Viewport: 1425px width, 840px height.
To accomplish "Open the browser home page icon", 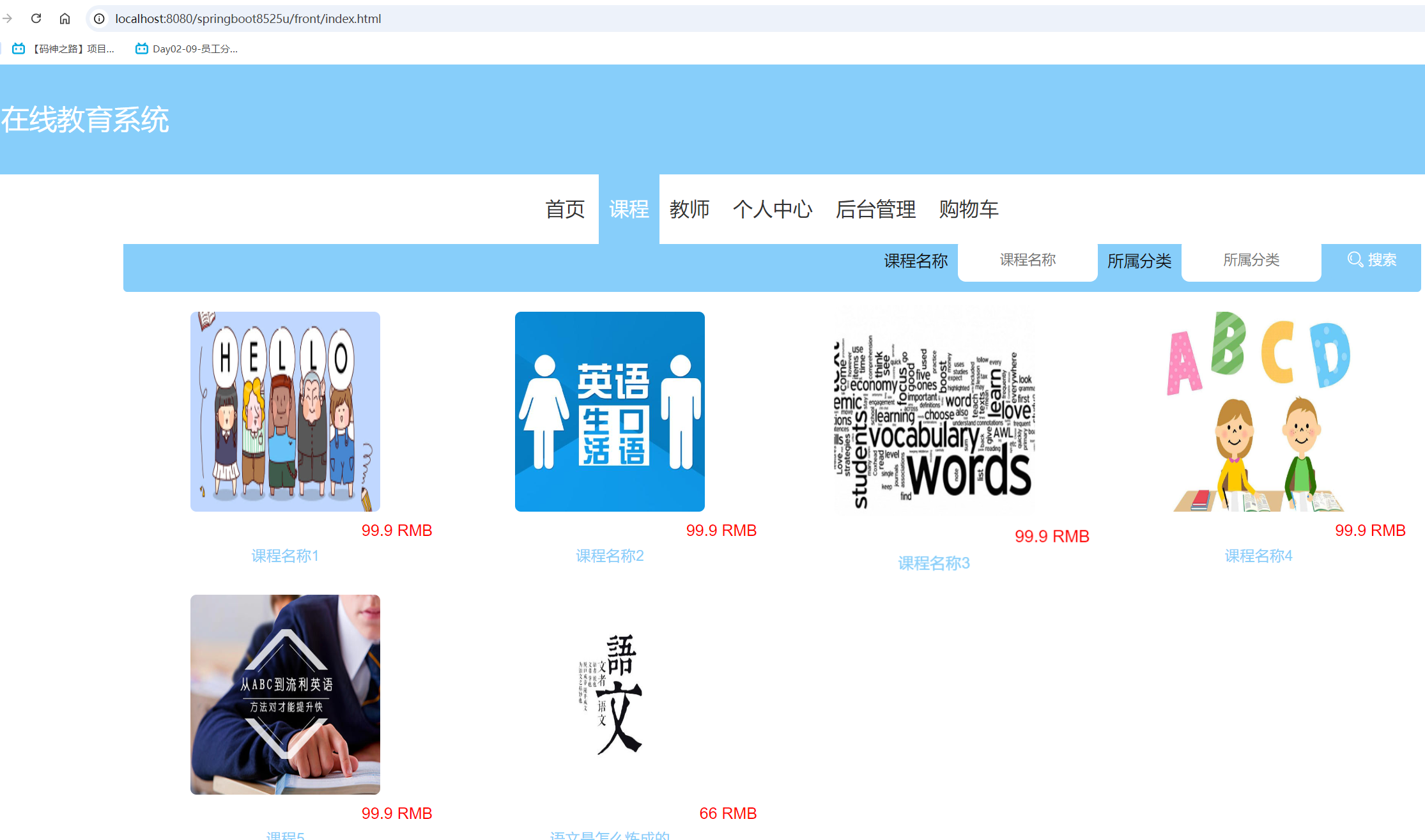I will pyautogui.click(x=65, y=19).
